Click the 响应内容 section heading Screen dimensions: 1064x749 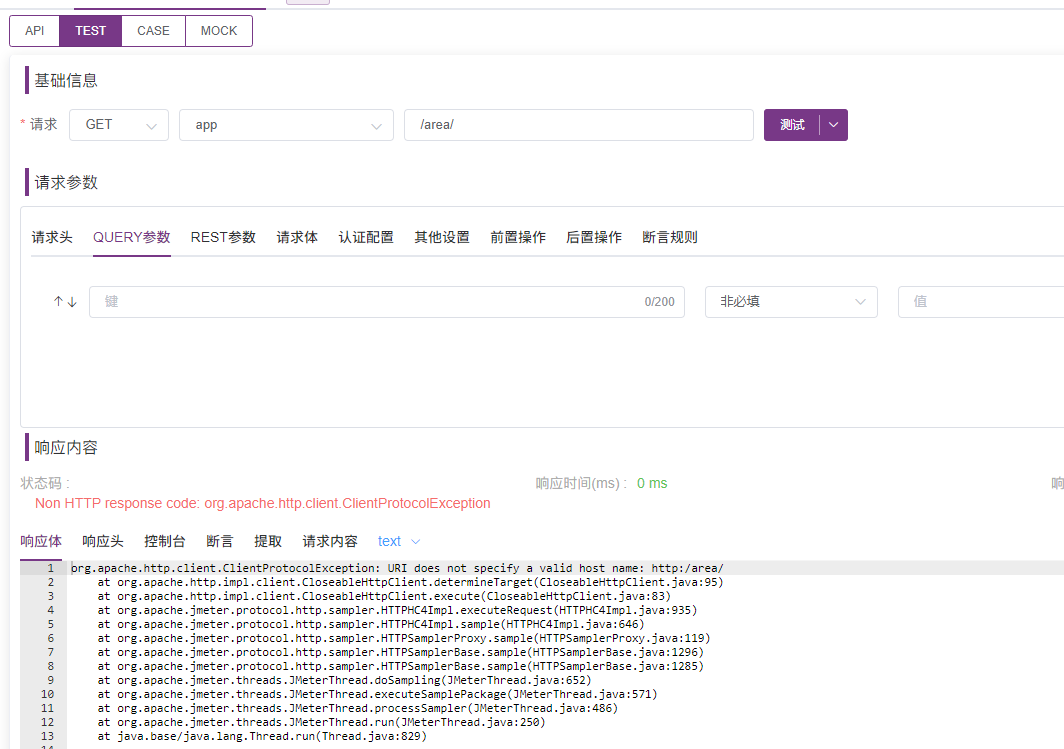click(x=66, y=448)
